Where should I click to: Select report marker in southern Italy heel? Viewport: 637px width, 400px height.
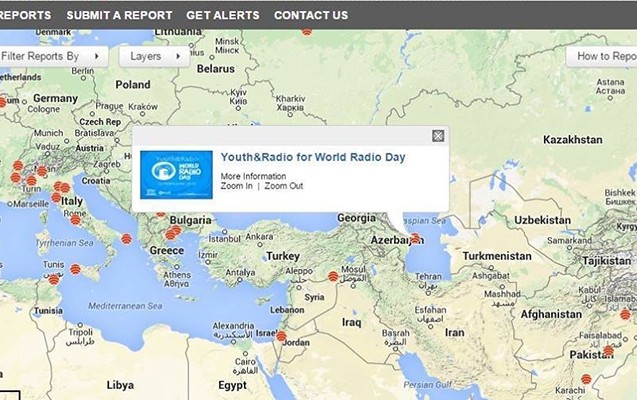coord(126,239)
